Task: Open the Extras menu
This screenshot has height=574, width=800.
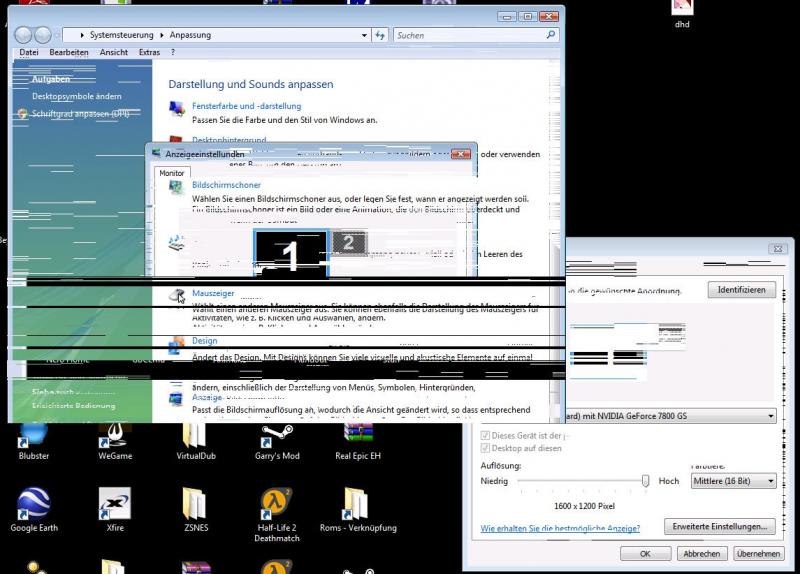Action: [149, 52]
